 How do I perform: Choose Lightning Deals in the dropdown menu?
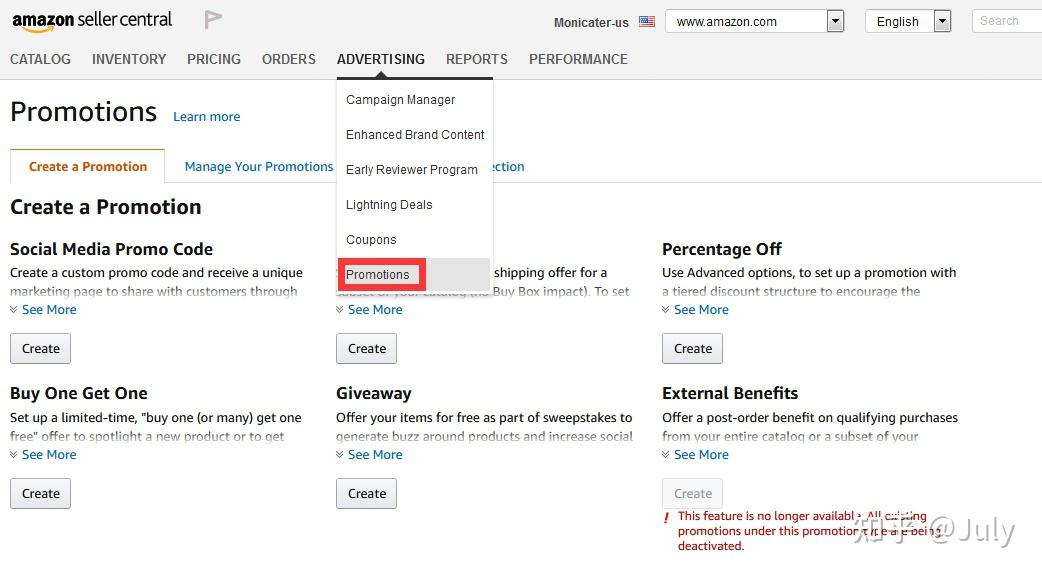coord(389,205)
